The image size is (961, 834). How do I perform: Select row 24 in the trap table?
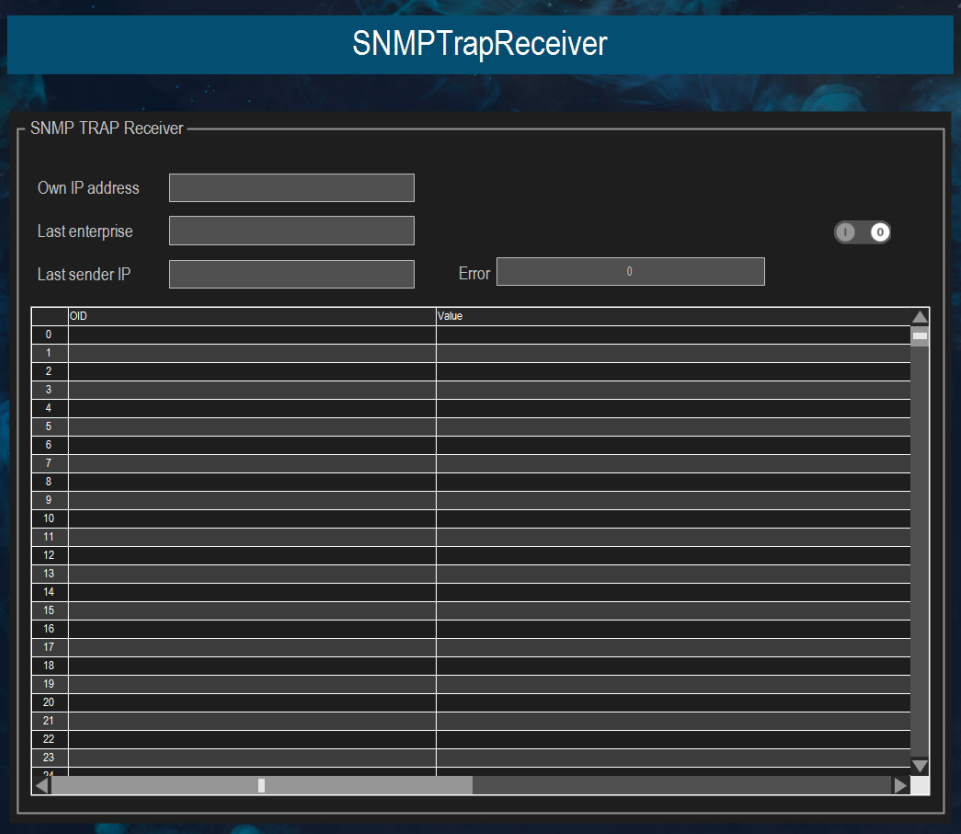pos(47,774)
